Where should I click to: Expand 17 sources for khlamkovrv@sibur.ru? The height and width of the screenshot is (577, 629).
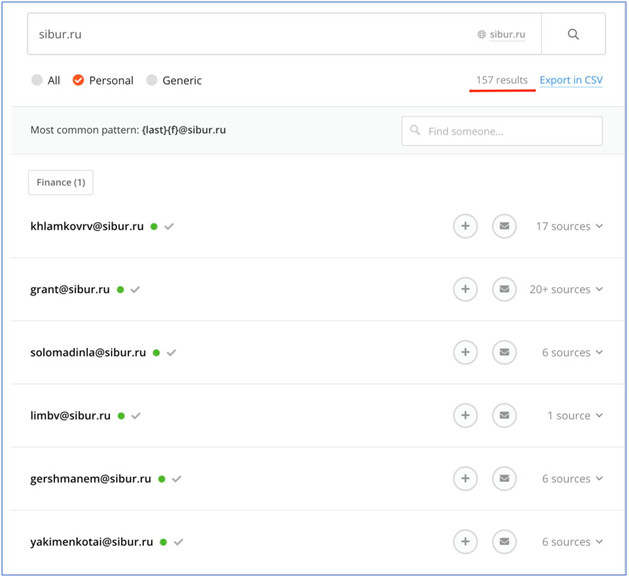(x=569, y=227)
